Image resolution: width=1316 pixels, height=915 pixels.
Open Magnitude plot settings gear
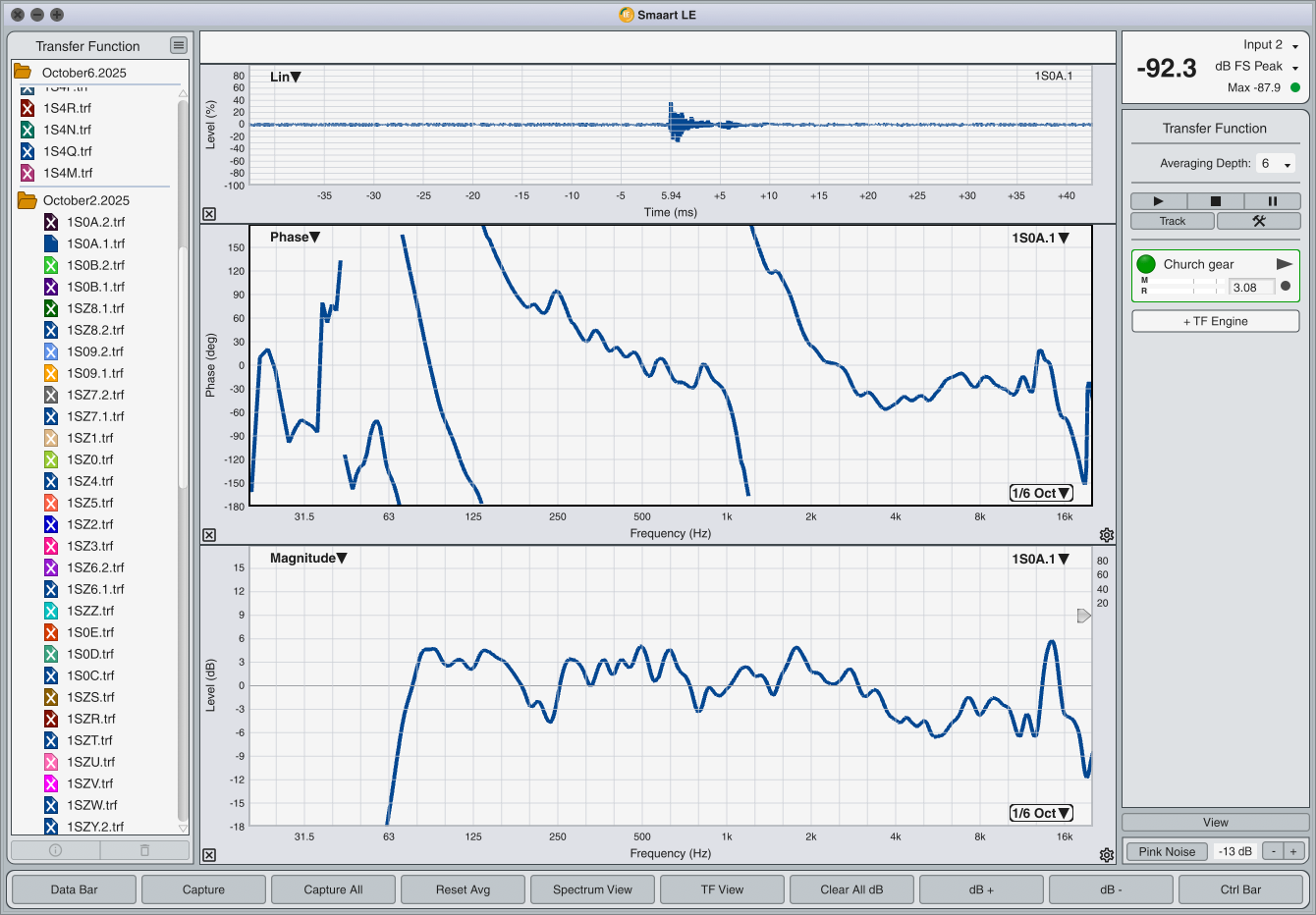(x=1107, y=855)
